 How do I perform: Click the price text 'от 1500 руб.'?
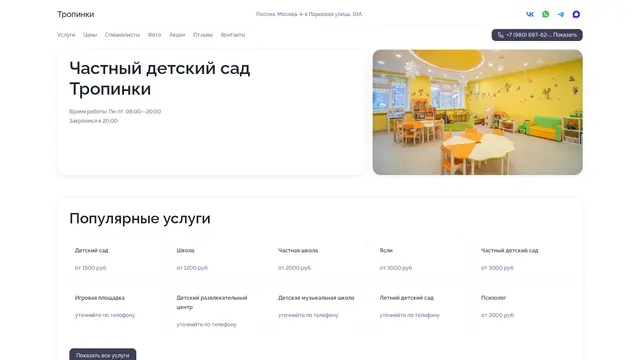point(91,268)
